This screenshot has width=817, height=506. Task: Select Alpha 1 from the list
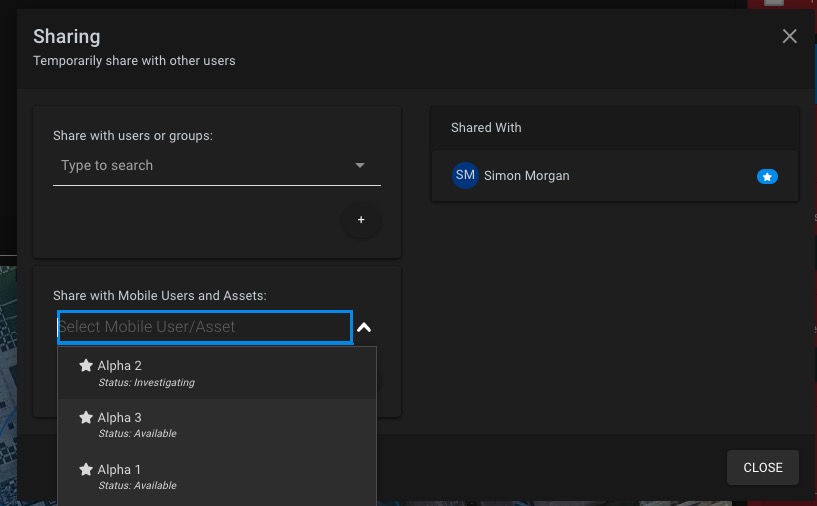point(217,477)
